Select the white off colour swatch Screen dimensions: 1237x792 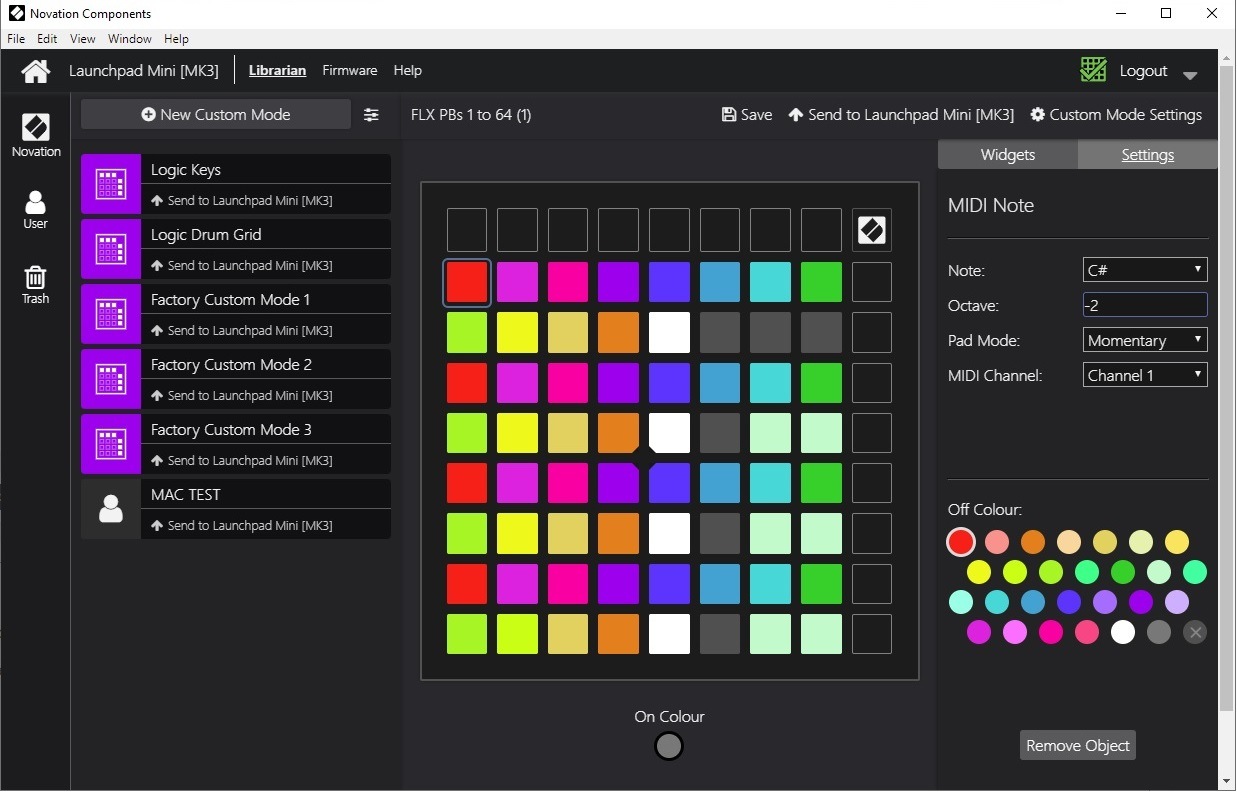coord(1123,632)
